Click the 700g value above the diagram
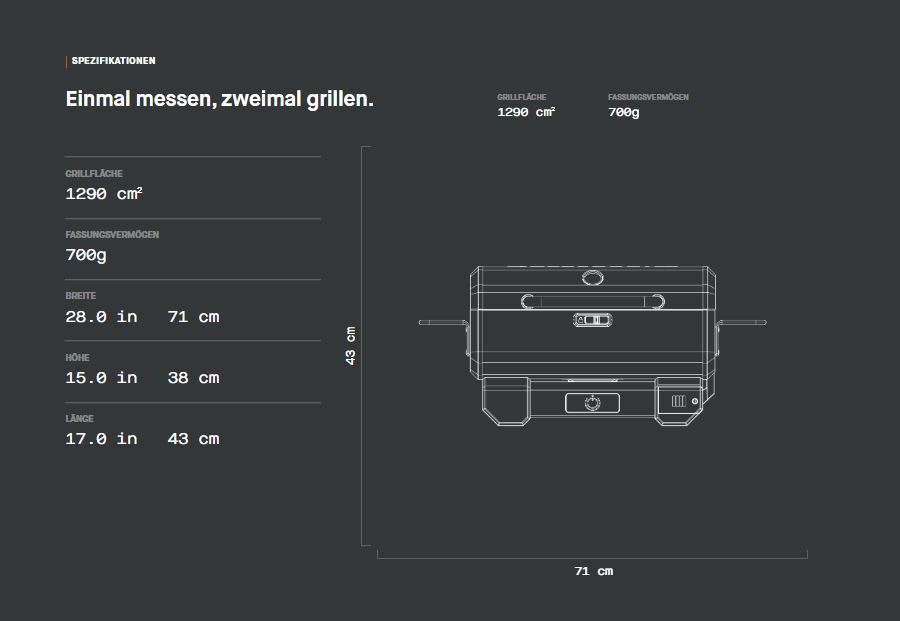The width and height of the screenshot is (900, 621). pos(623,112)
